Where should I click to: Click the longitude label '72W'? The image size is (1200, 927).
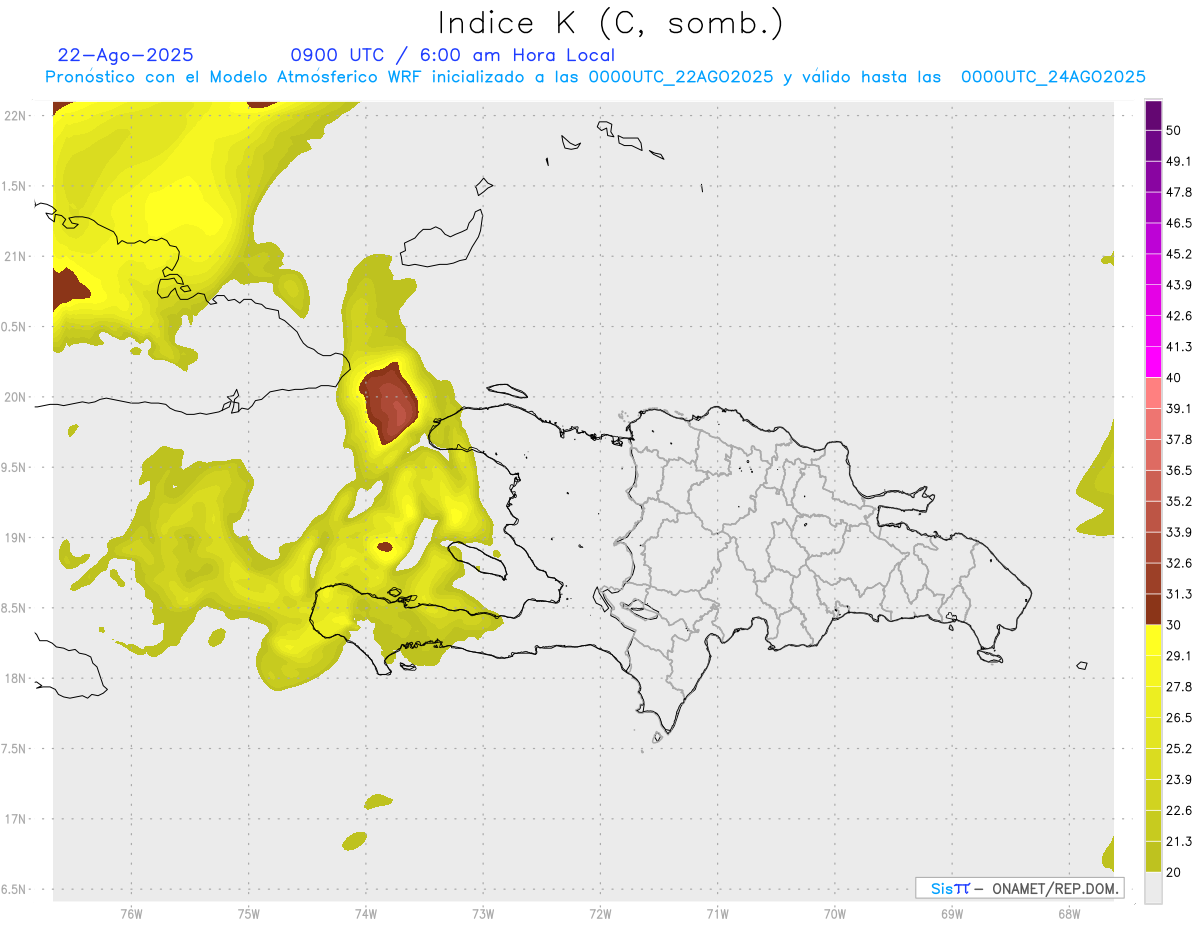point(600,914)
